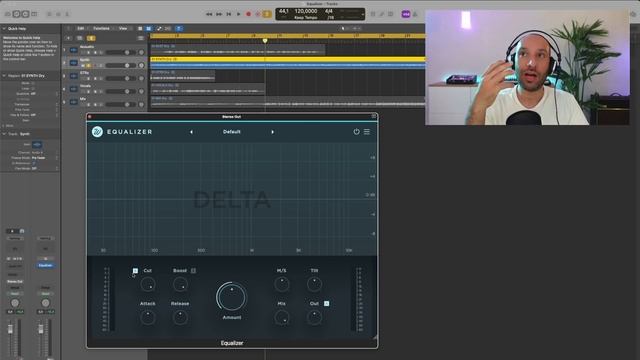This screenshot has width=640, height=360.
Task: Add a new track with plus button
Action: coord(68,38)
